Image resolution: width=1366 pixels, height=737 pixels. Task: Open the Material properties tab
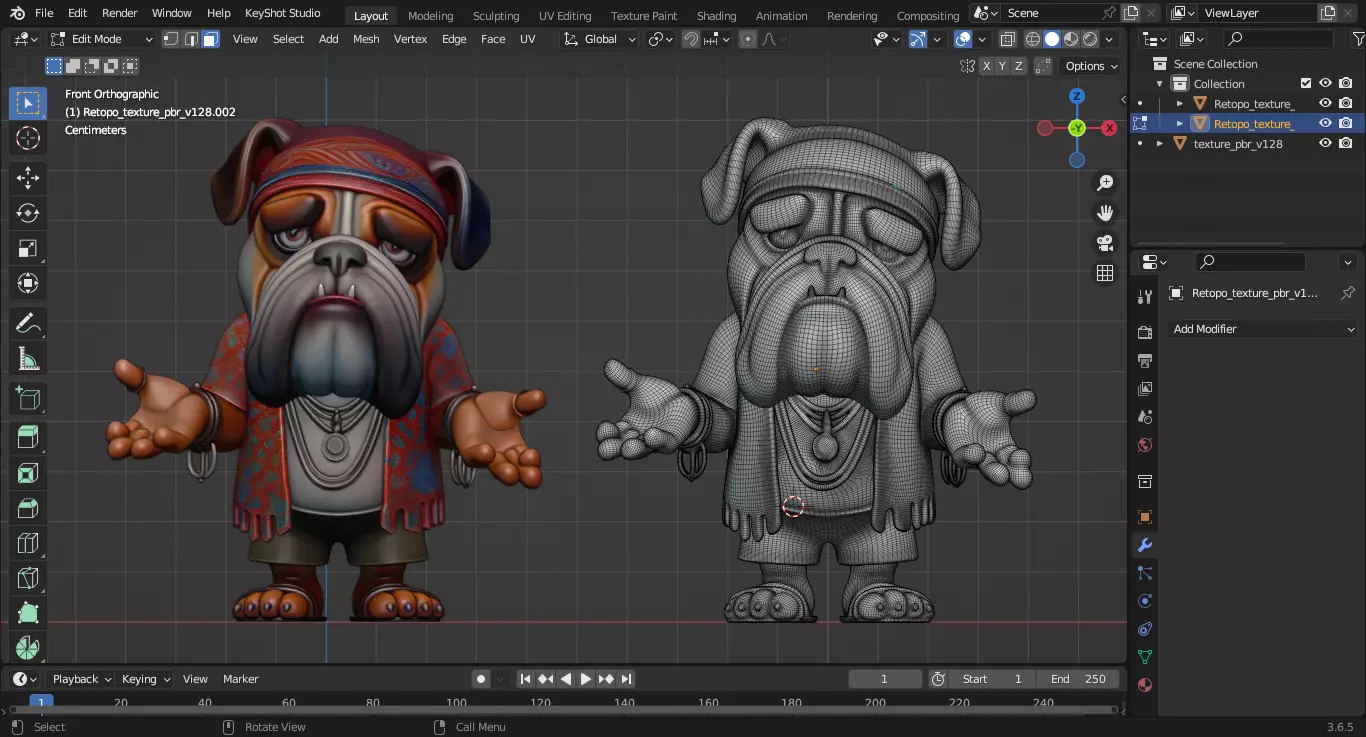coord(1145,685)
